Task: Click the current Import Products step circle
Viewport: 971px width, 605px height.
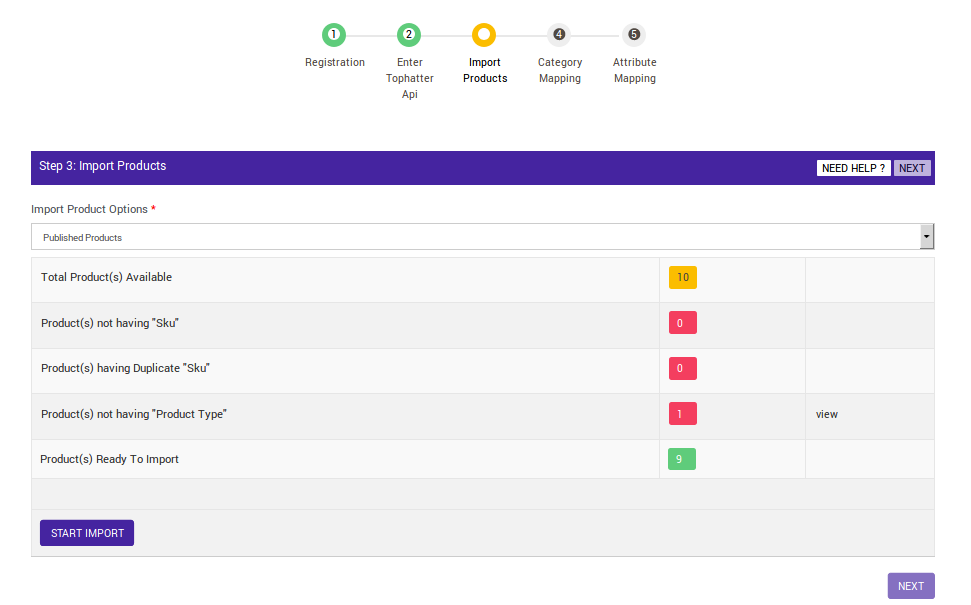Action: (484, 35)
